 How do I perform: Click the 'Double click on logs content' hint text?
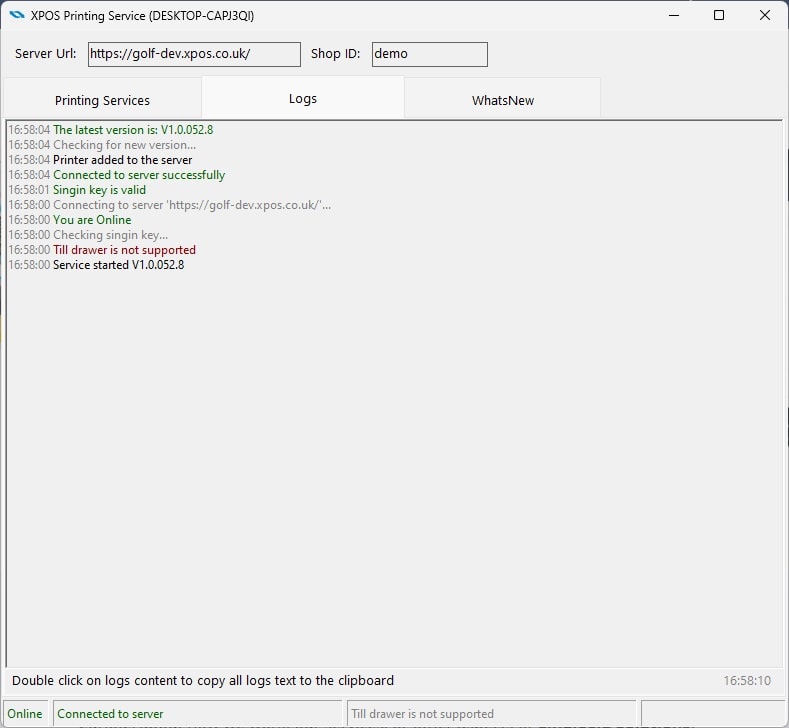(x=203, y=681)
